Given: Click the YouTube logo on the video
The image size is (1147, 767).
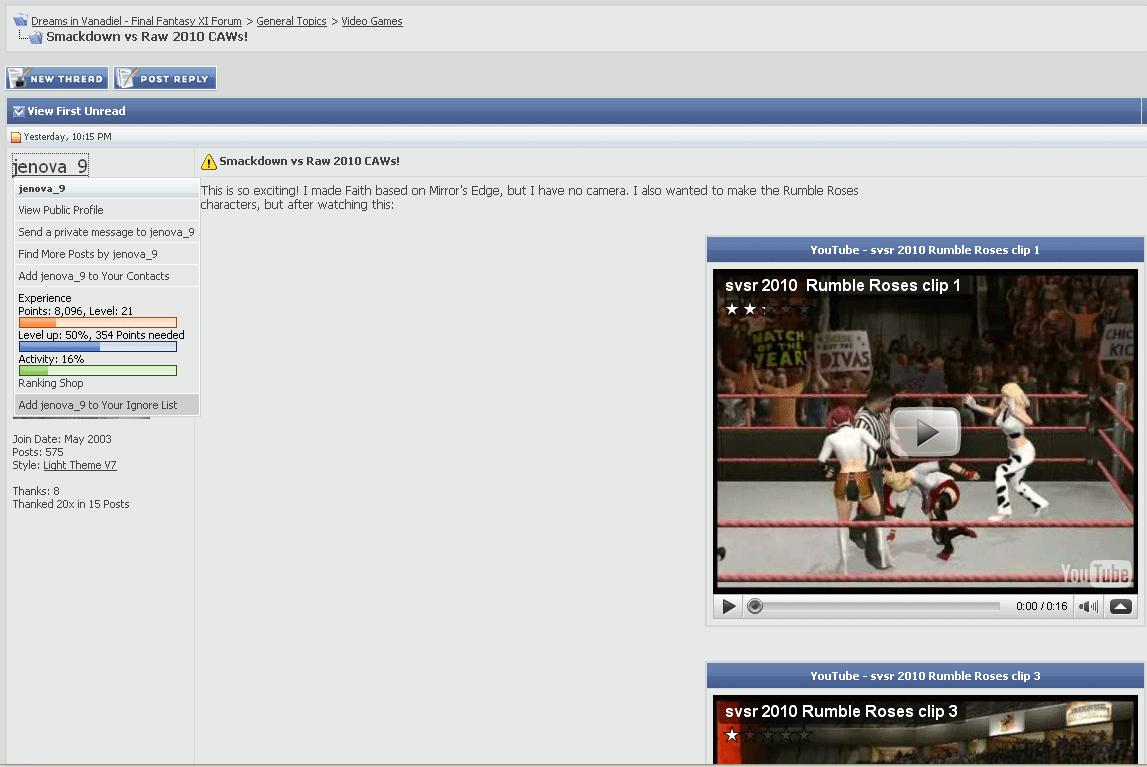Looking at the screenshot, I should pyautogui.click(x=1096, y=573).
